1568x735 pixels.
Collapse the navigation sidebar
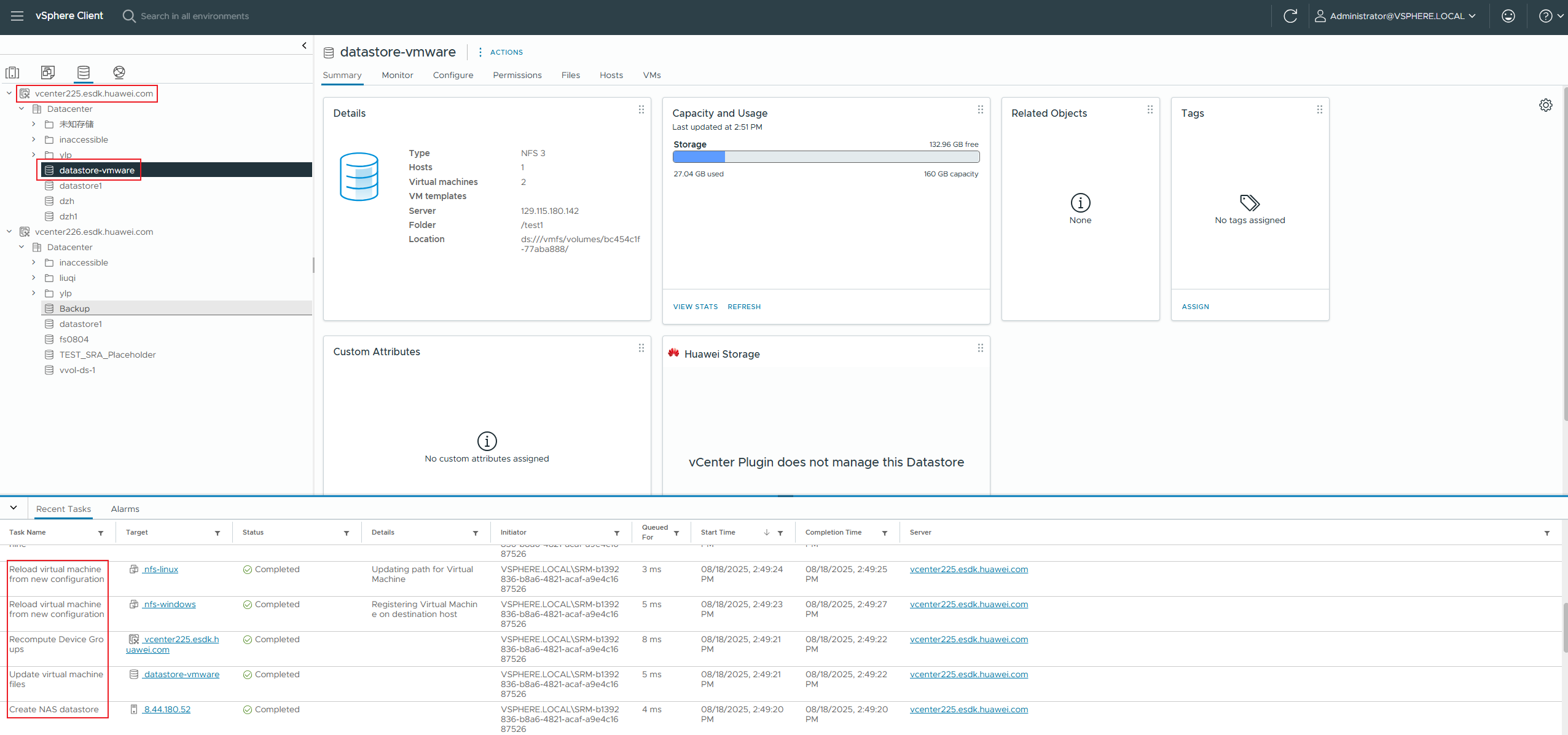304,45
